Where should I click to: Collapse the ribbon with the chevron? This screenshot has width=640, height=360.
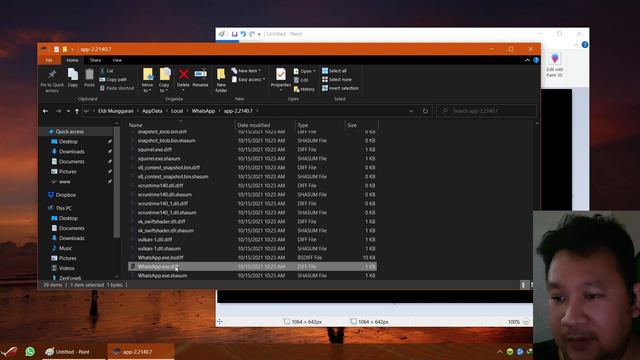tap(527, 60)
